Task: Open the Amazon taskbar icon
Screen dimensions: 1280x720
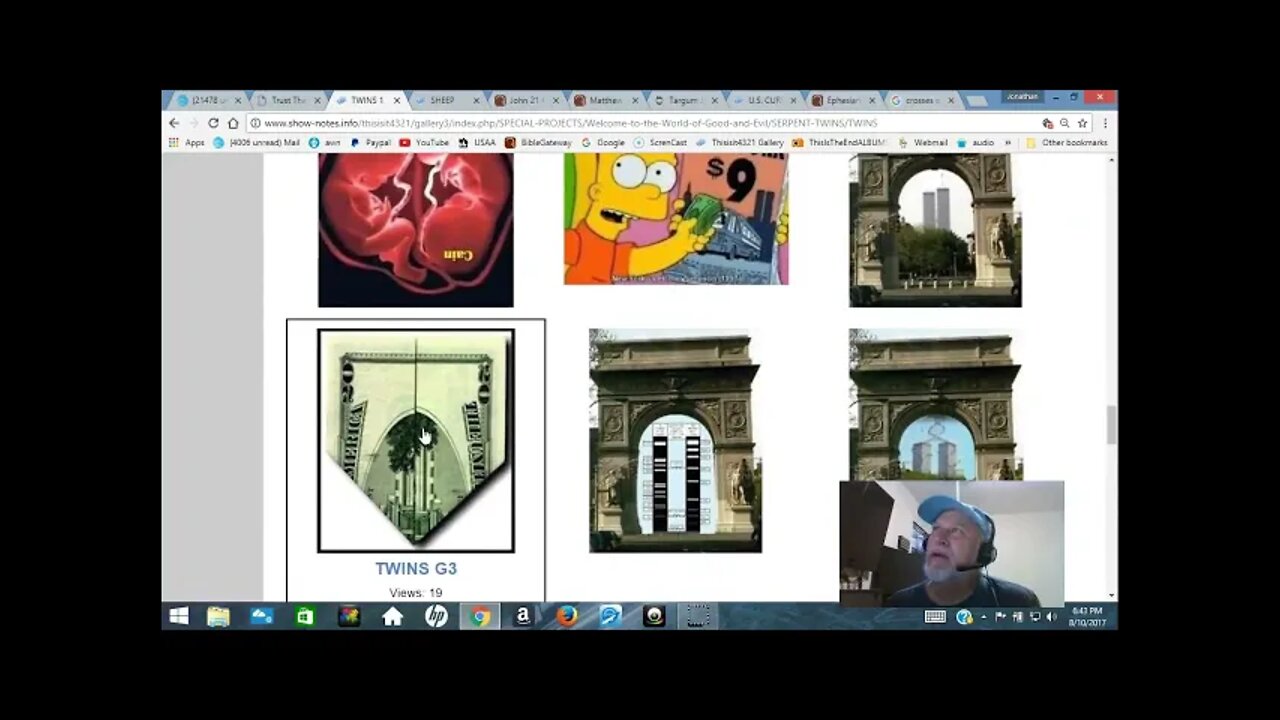Action: pyautogui.click(x=523, y=616)
